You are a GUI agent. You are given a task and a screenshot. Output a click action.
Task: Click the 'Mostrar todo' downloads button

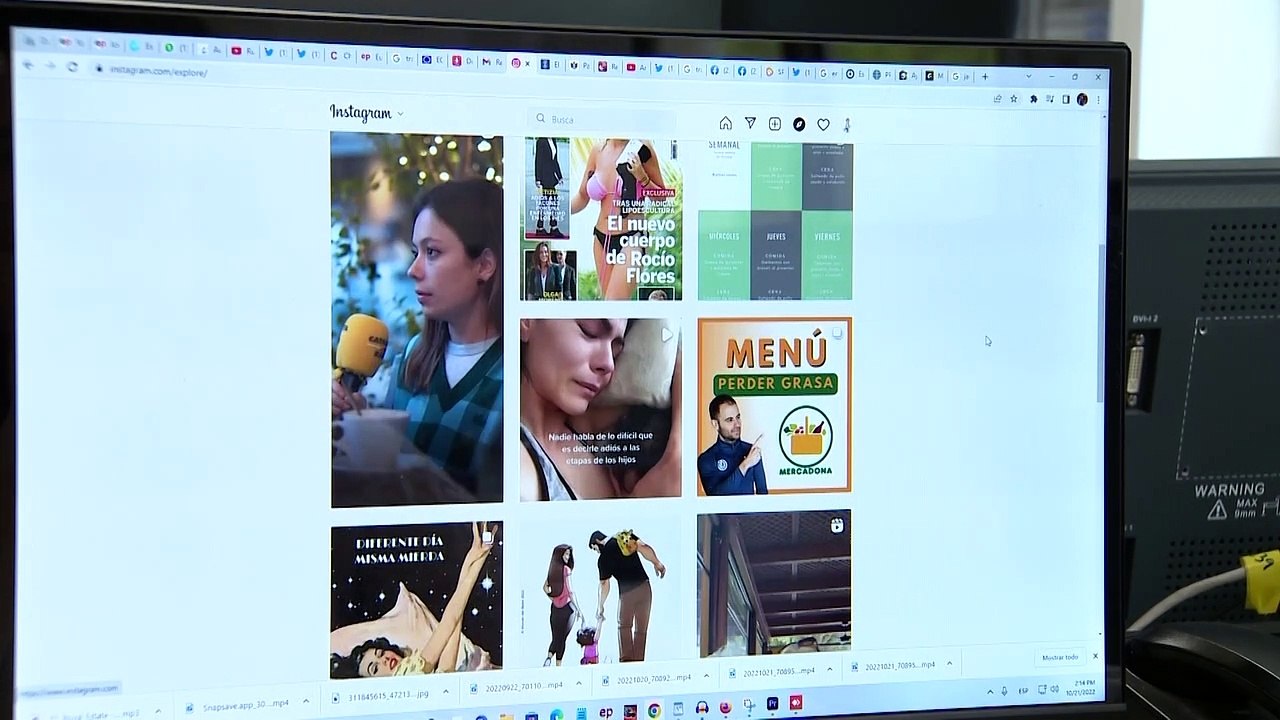pyautogui.click(x=1060, y=658)
